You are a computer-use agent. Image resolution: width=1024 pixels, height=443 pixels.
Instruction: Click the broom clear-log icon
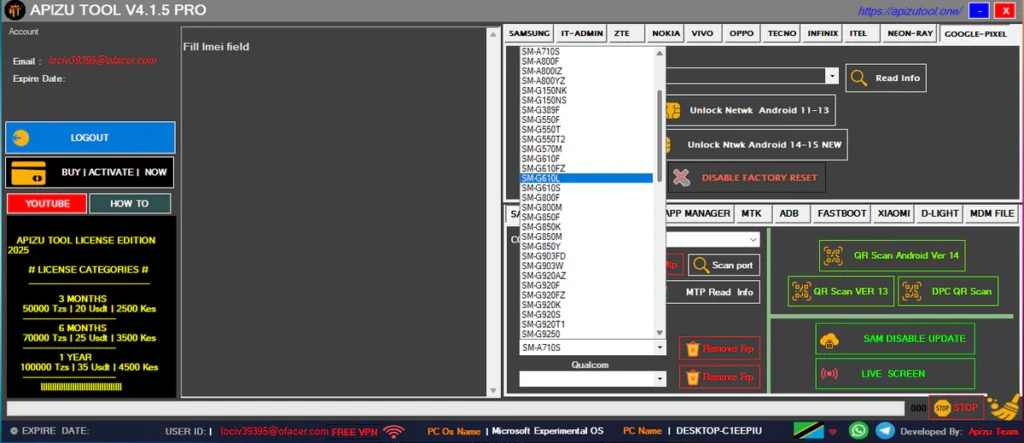pos(1005,406)
